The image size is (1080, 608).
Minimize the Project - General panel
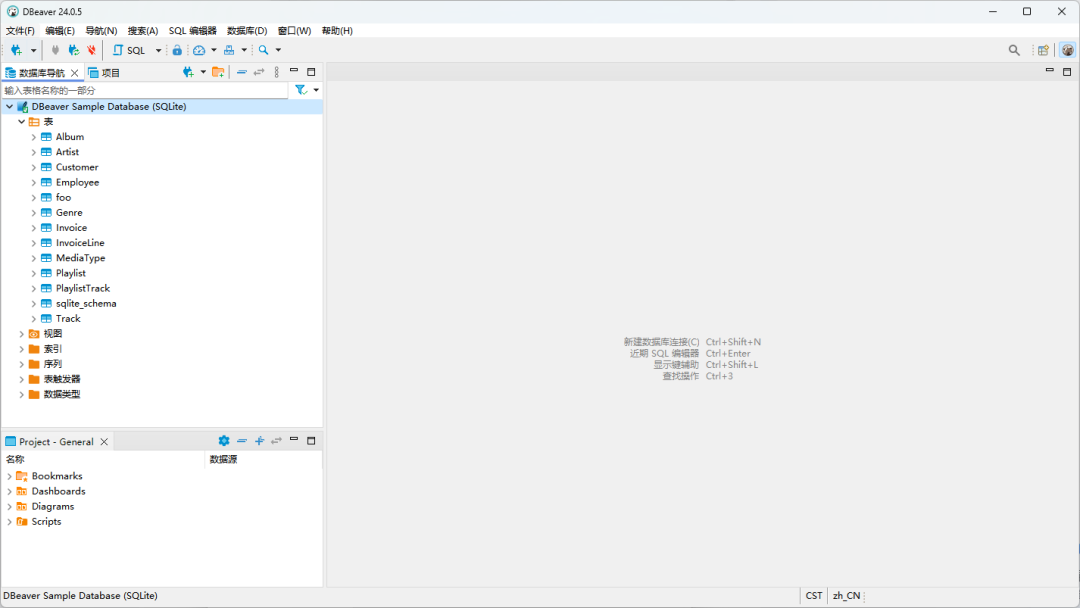[294, 439]
